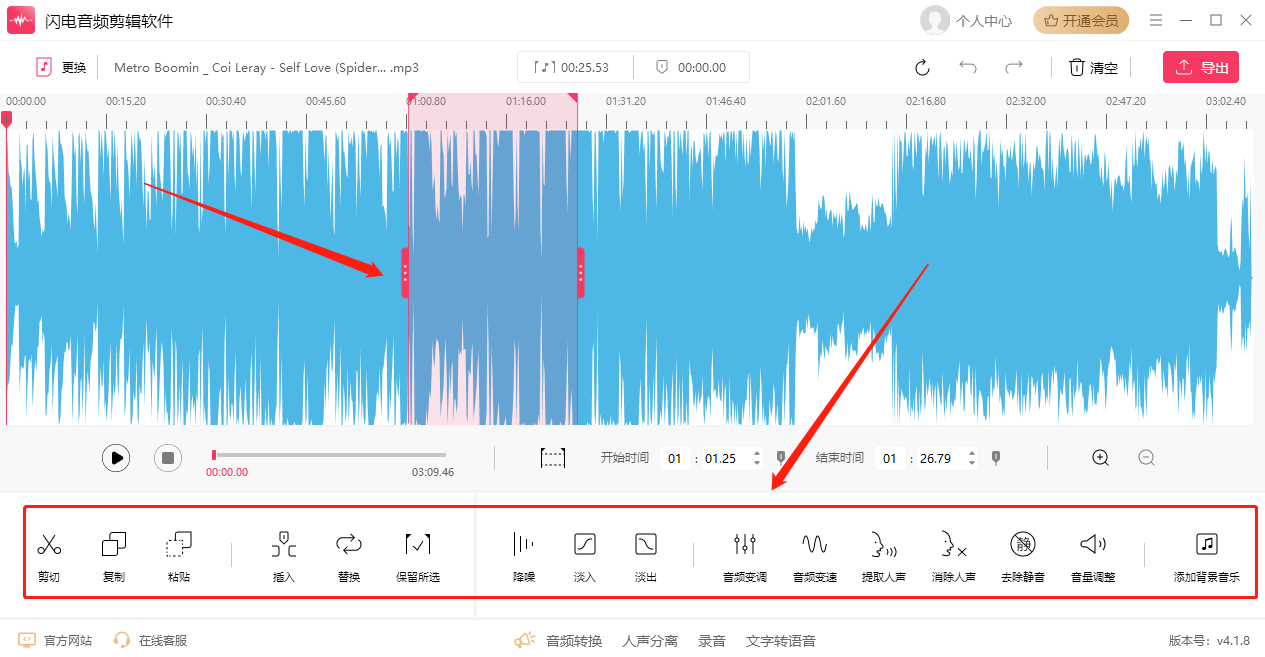The image size is (1265, 657).
Task: Click the 开通会员 membership button
Action: coord(1081,20)
